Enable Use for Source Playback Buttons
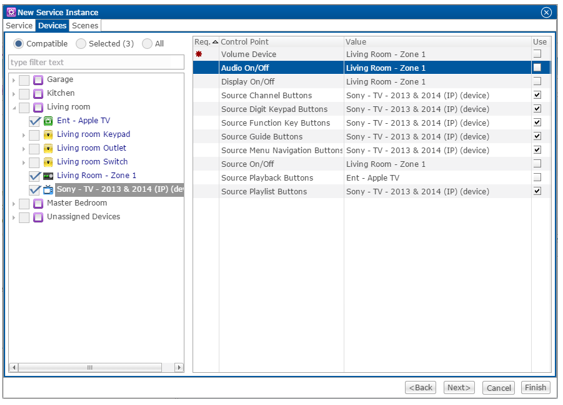 pos(537,177)
